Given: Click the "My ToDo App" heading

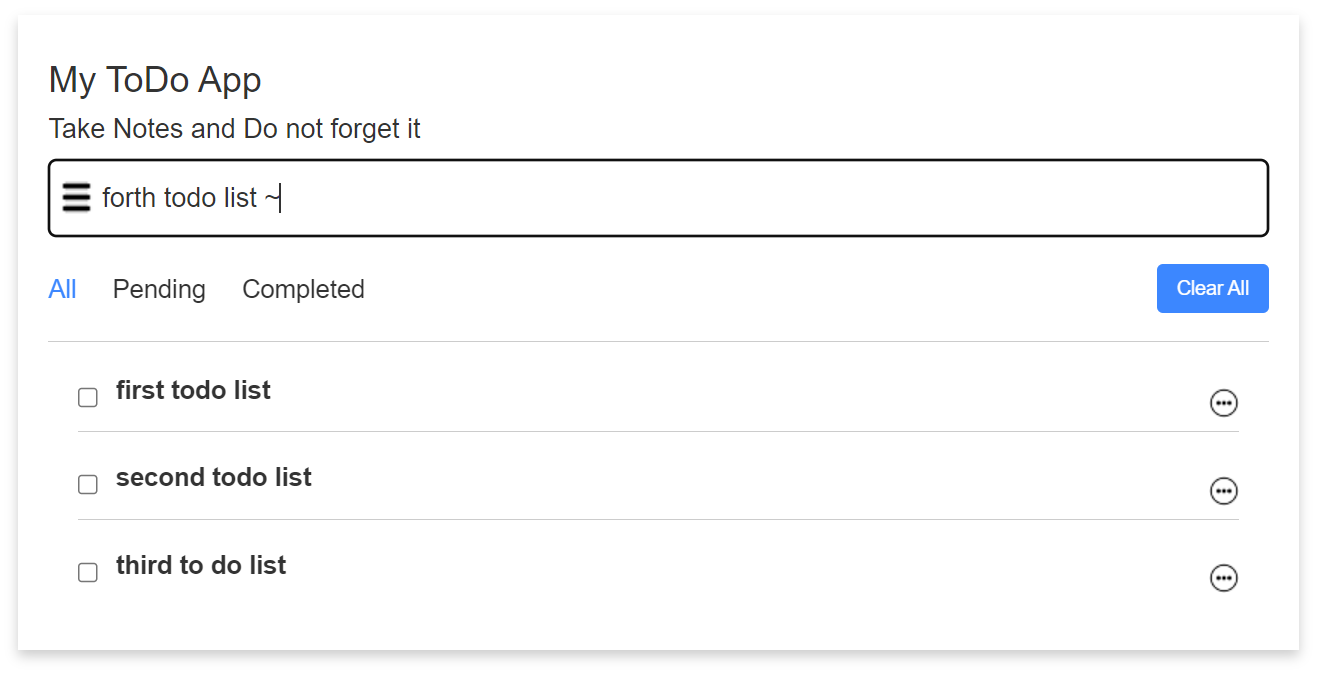Looking at the screenshot, I should (x=155, y=80).
